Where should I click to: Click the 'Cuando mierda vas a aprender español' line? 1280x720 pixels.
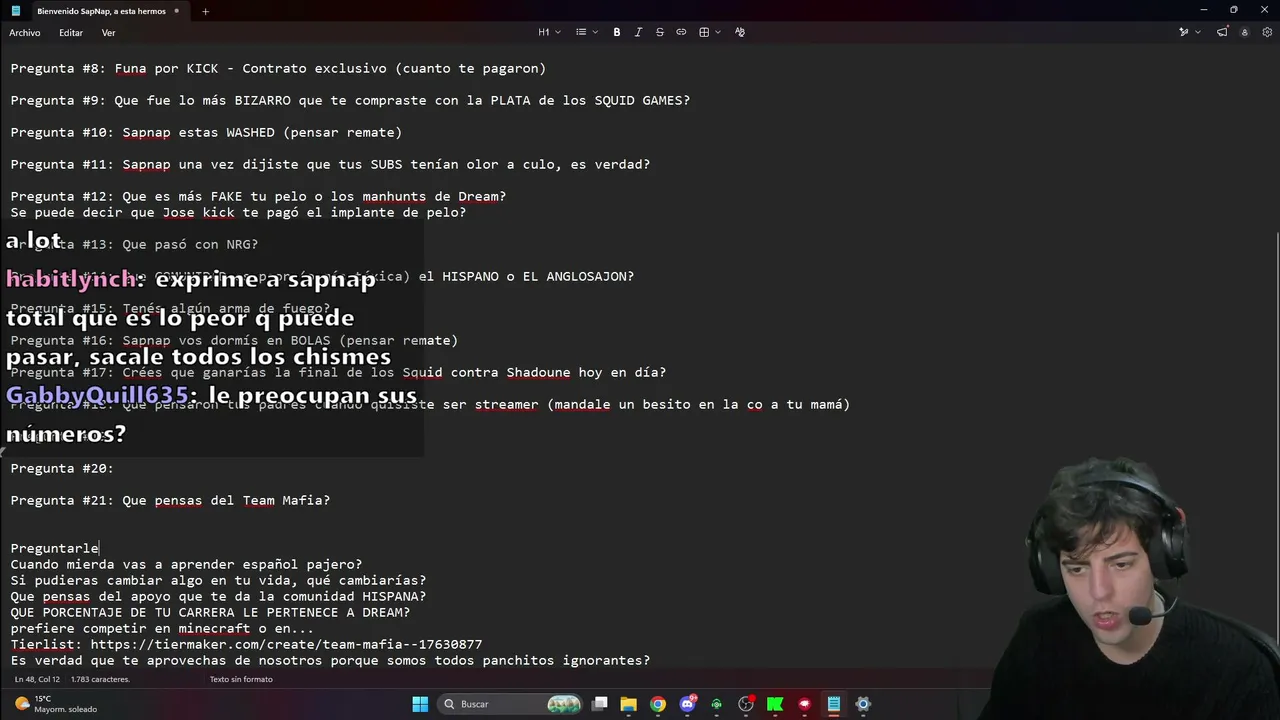coord(186,565)
